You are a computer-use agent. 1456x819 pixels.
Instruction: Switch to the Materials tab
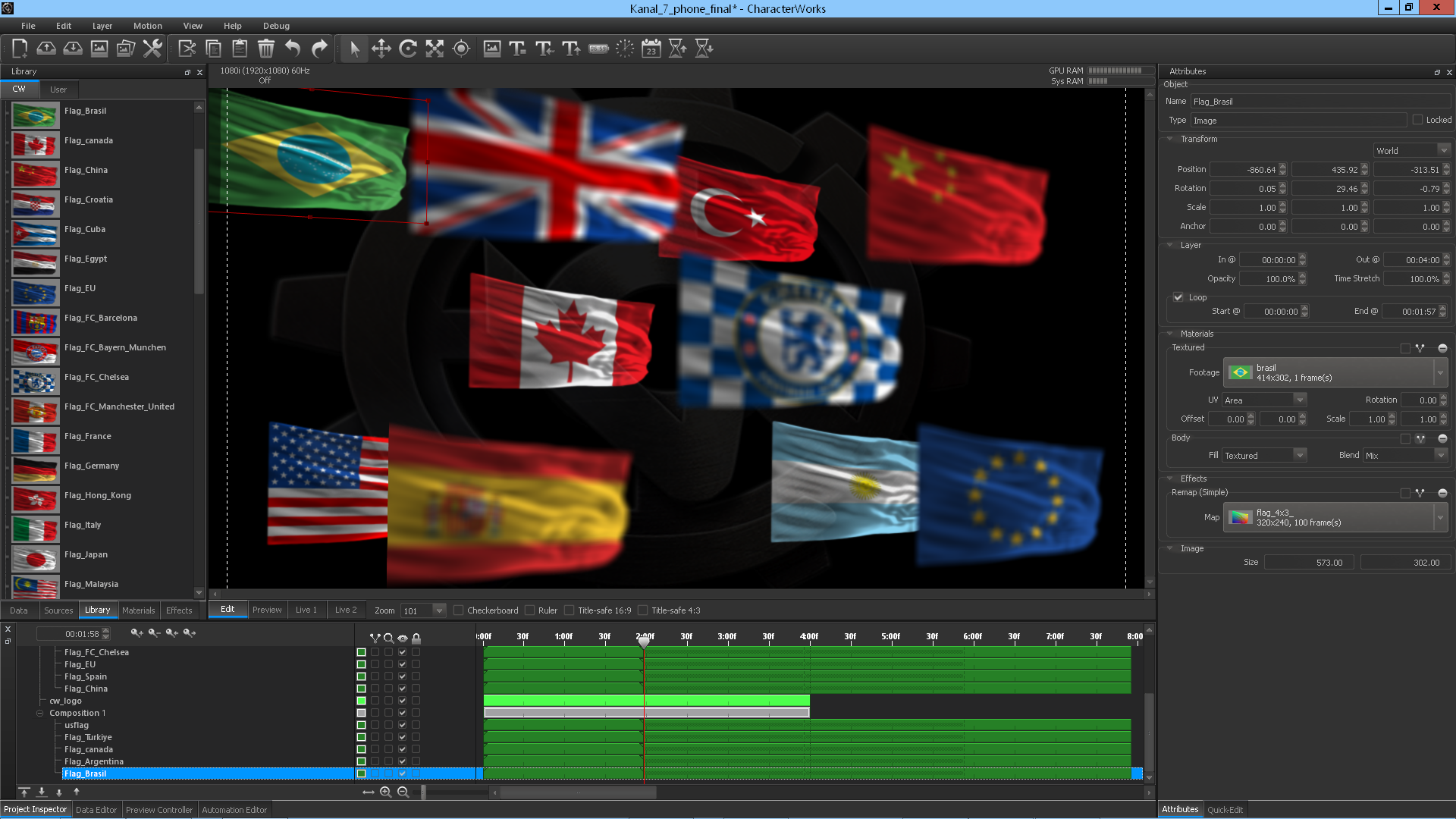138,610
